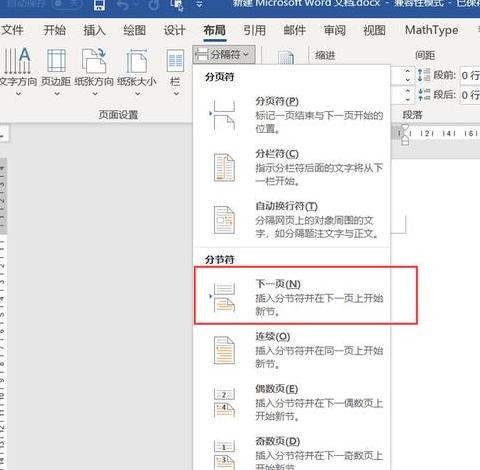This screenshot has width=480, height=470.
Task: Switch to the 引用 tab
Action: pos(255,30)
